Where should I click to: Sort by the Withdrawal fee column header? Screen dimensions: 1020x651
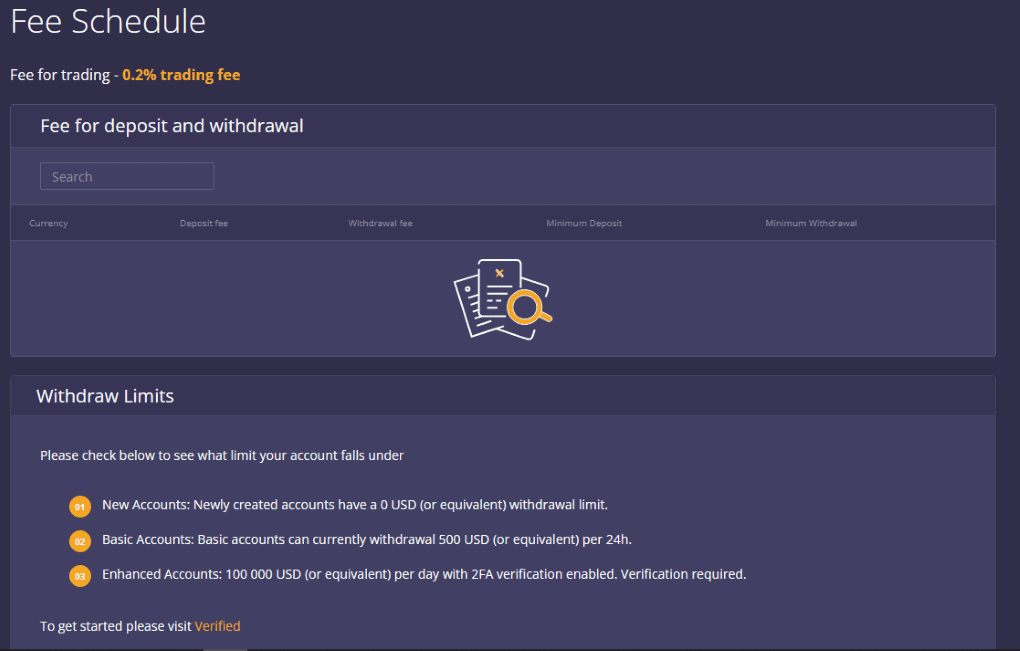pyautogui.click(x=380, y=223)
